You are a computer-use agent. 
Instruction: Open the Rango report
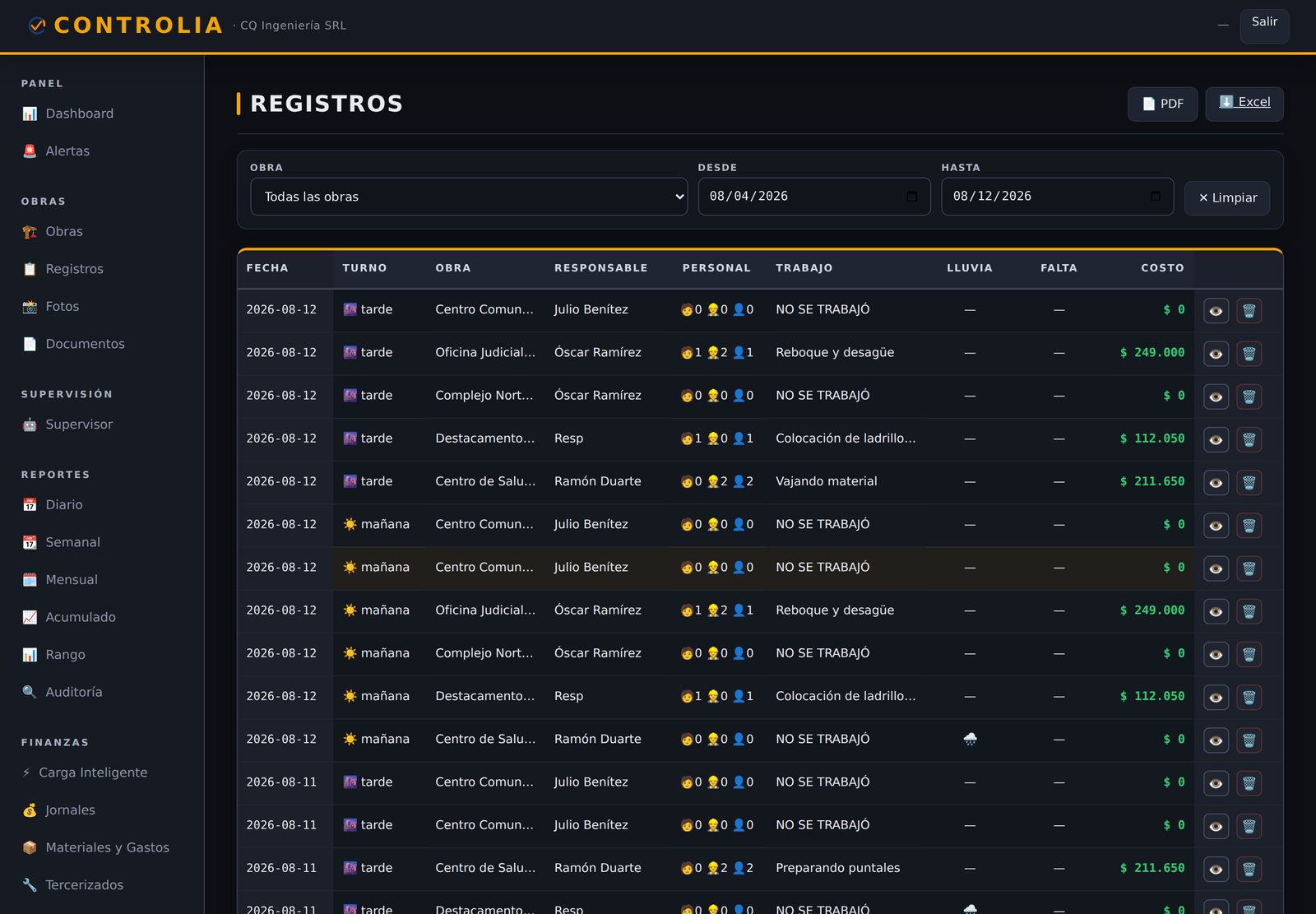coord(65,655)
